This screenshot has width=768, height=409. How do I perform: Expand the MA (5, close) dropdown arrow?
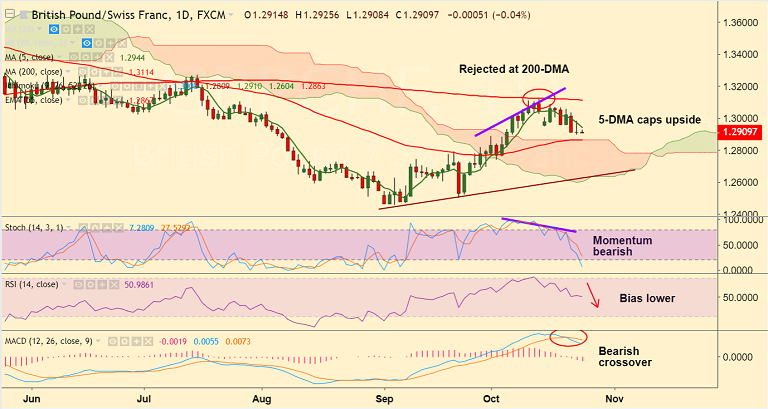click(59, 57)
